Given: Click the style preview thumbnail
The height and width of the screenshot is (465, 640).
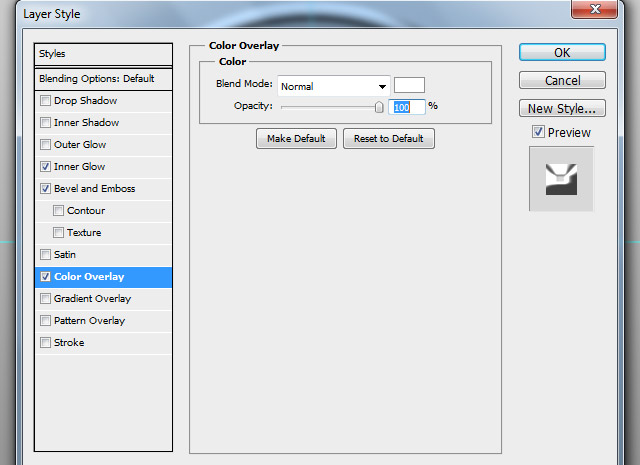Looking at the screenshot, I should 561,179.
